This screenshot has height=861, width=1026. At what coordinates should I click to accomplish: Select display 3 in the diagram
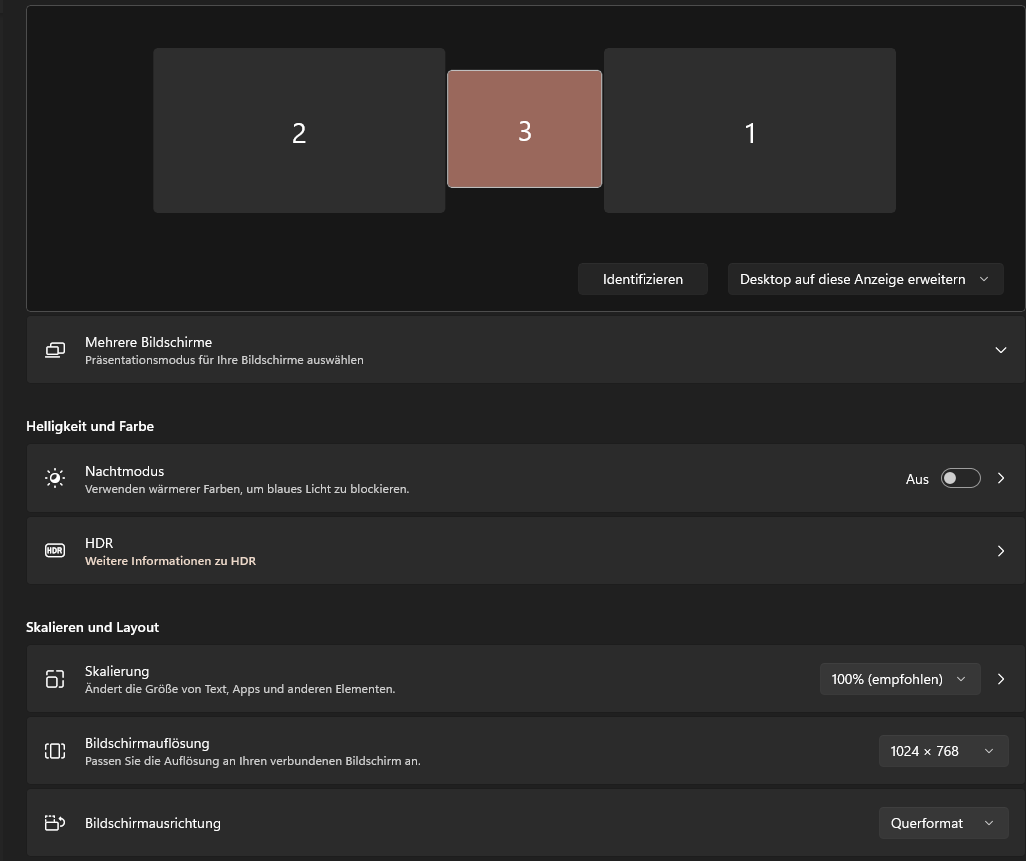[524, 129]
